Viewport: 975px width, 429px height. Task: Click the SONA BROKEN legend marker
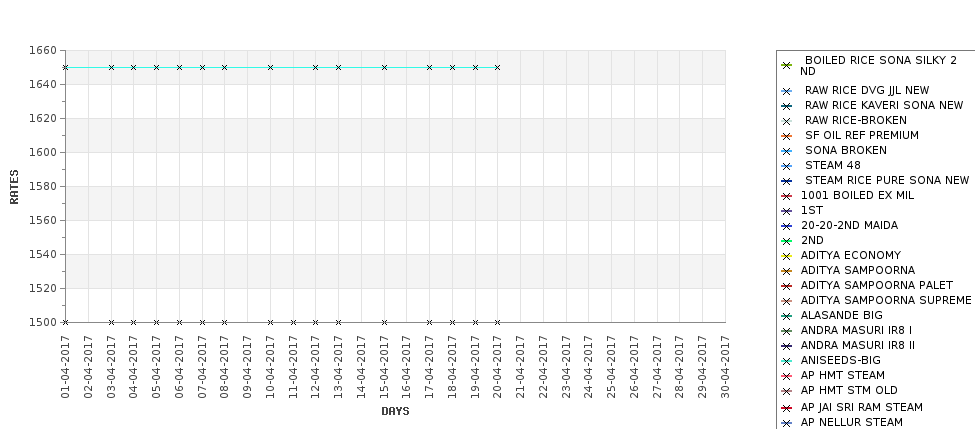(x=787, y=150)
